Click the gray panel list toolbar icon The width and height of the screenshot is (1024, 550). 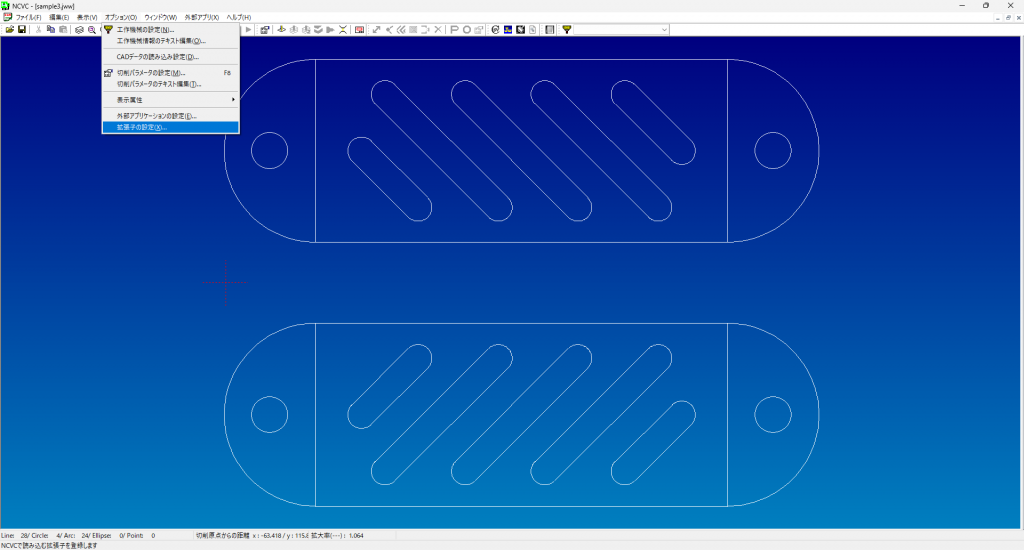[x=549, y=29]
